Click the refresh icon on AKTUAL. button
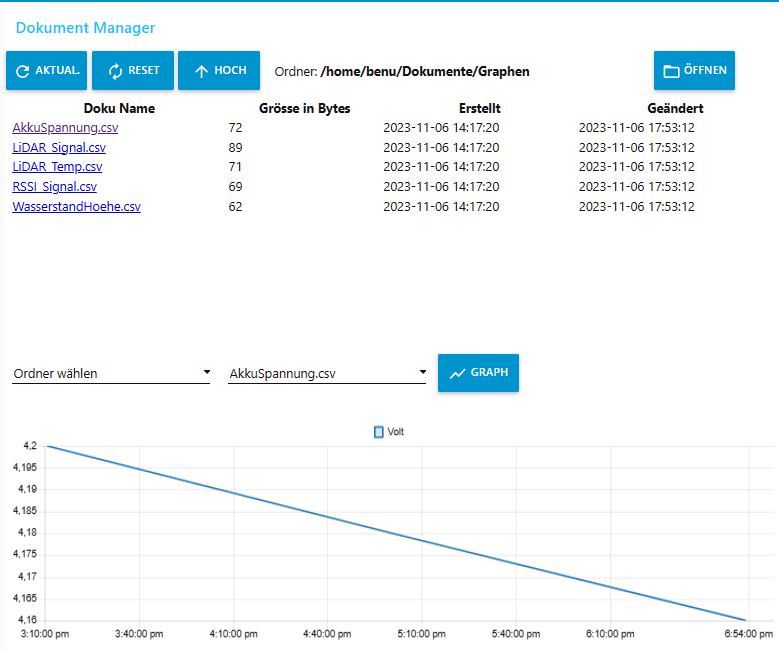The image size is (779, 650). pyautogui.click(x=23, y=71)
